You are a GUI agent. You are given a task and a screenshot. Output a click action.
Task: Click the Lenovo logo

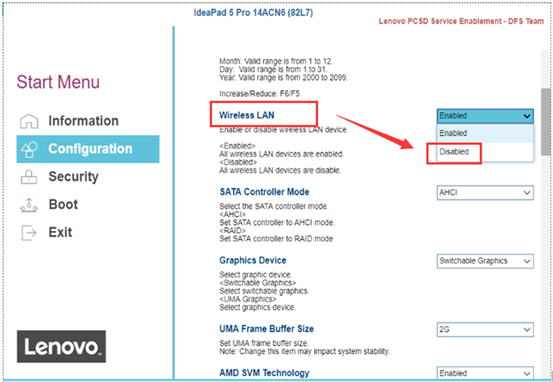[61, 346]
